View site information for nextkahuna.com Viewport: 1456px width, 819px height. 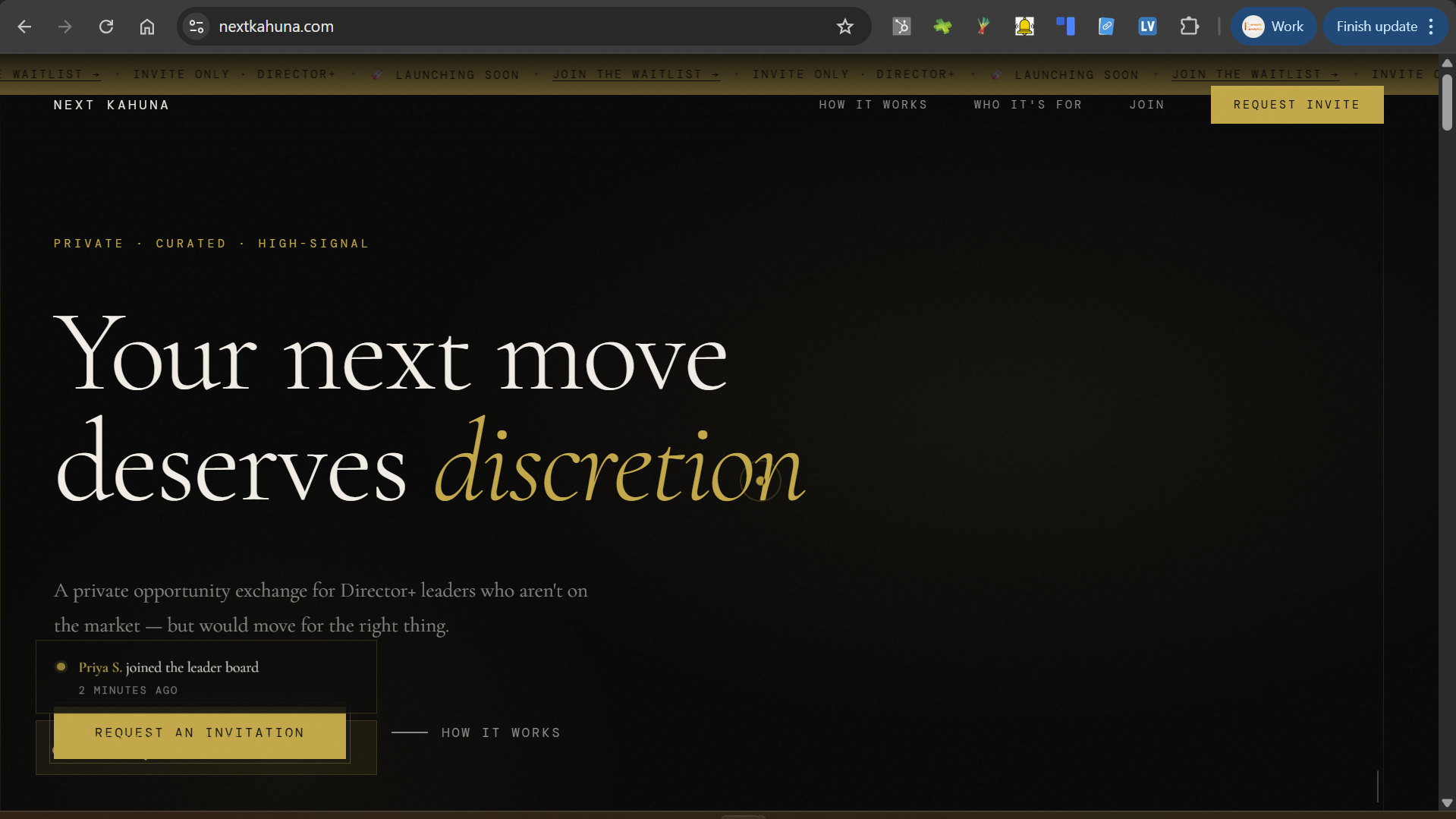point(197,27)
